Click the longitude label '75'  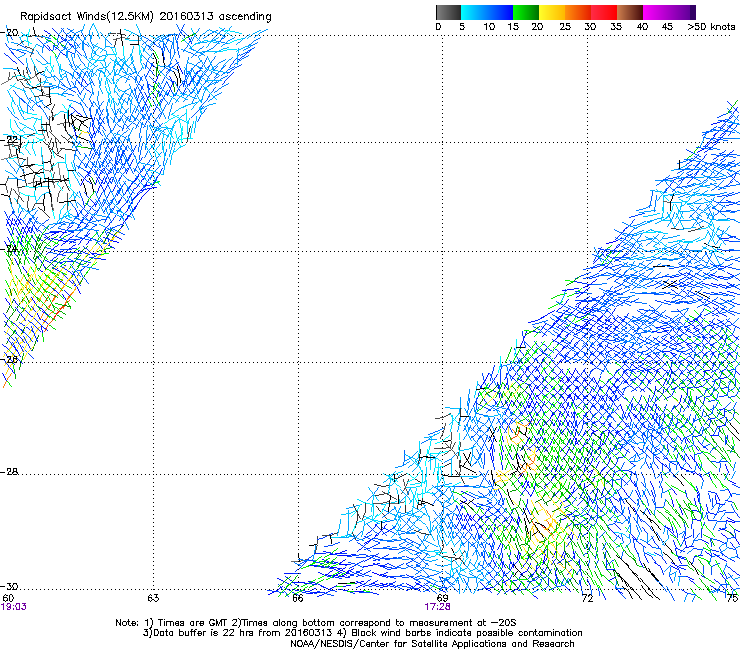(x=732, y=598)
